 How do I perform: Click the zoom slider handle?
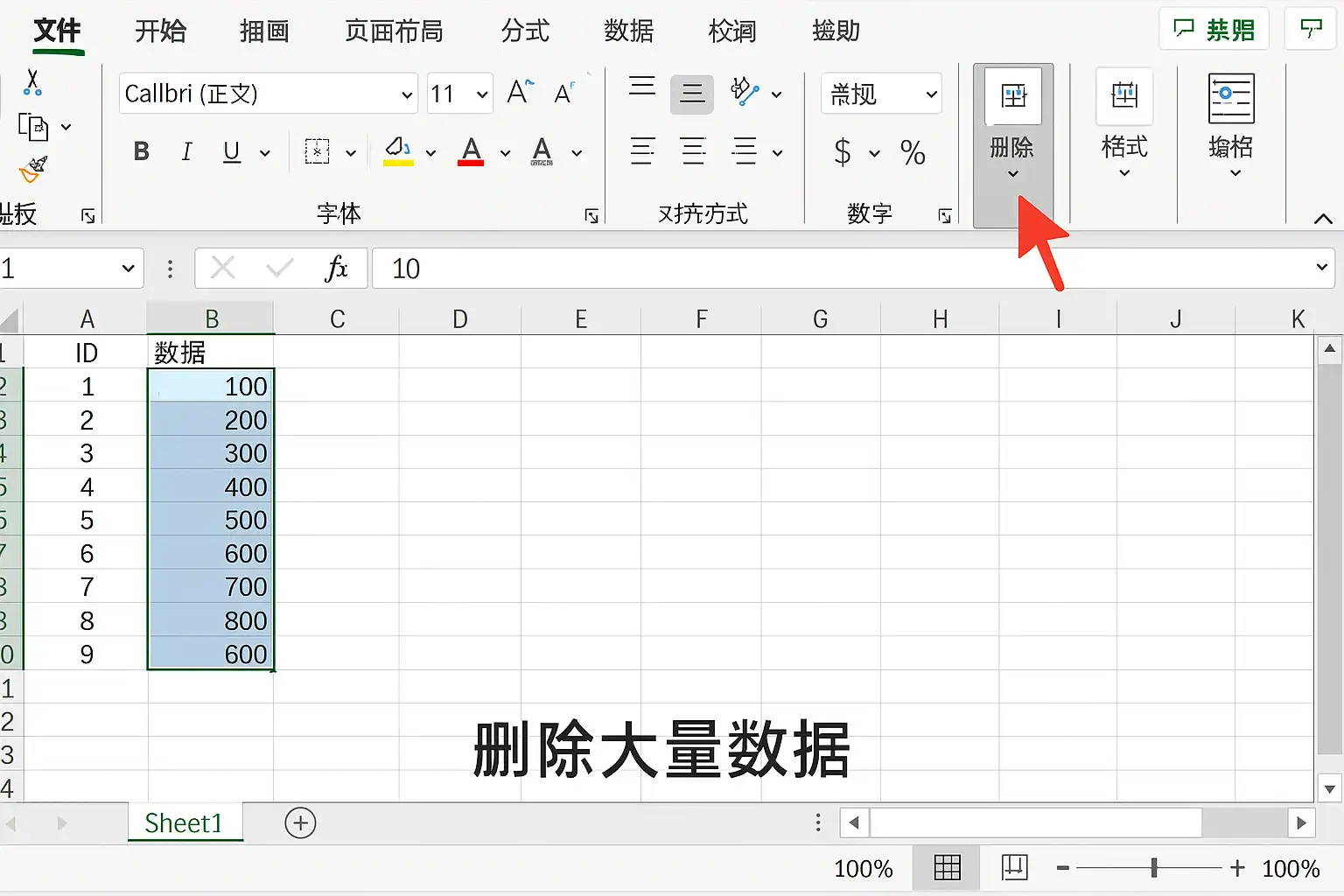1154,868
